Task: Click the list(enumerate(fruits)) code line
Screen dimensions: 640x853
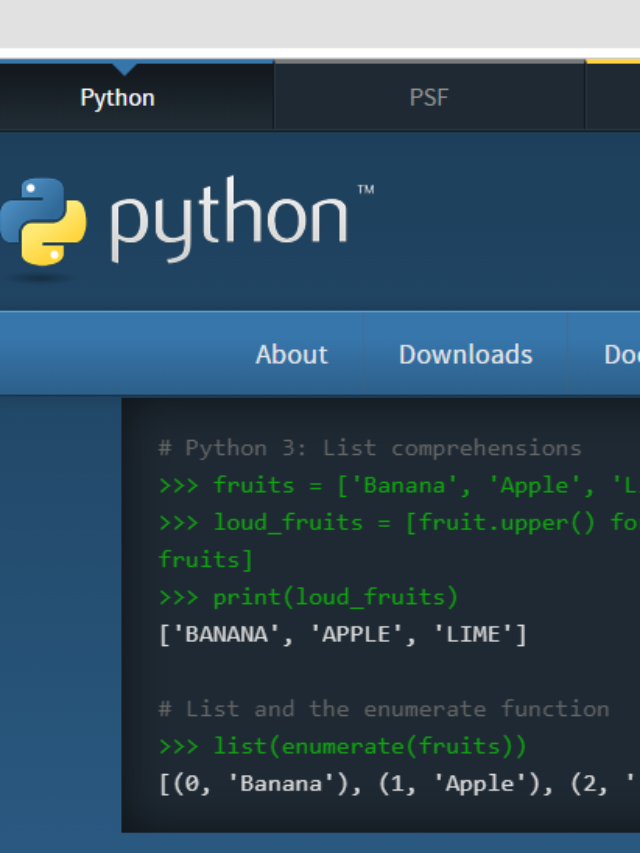Action: pos(342,746)
